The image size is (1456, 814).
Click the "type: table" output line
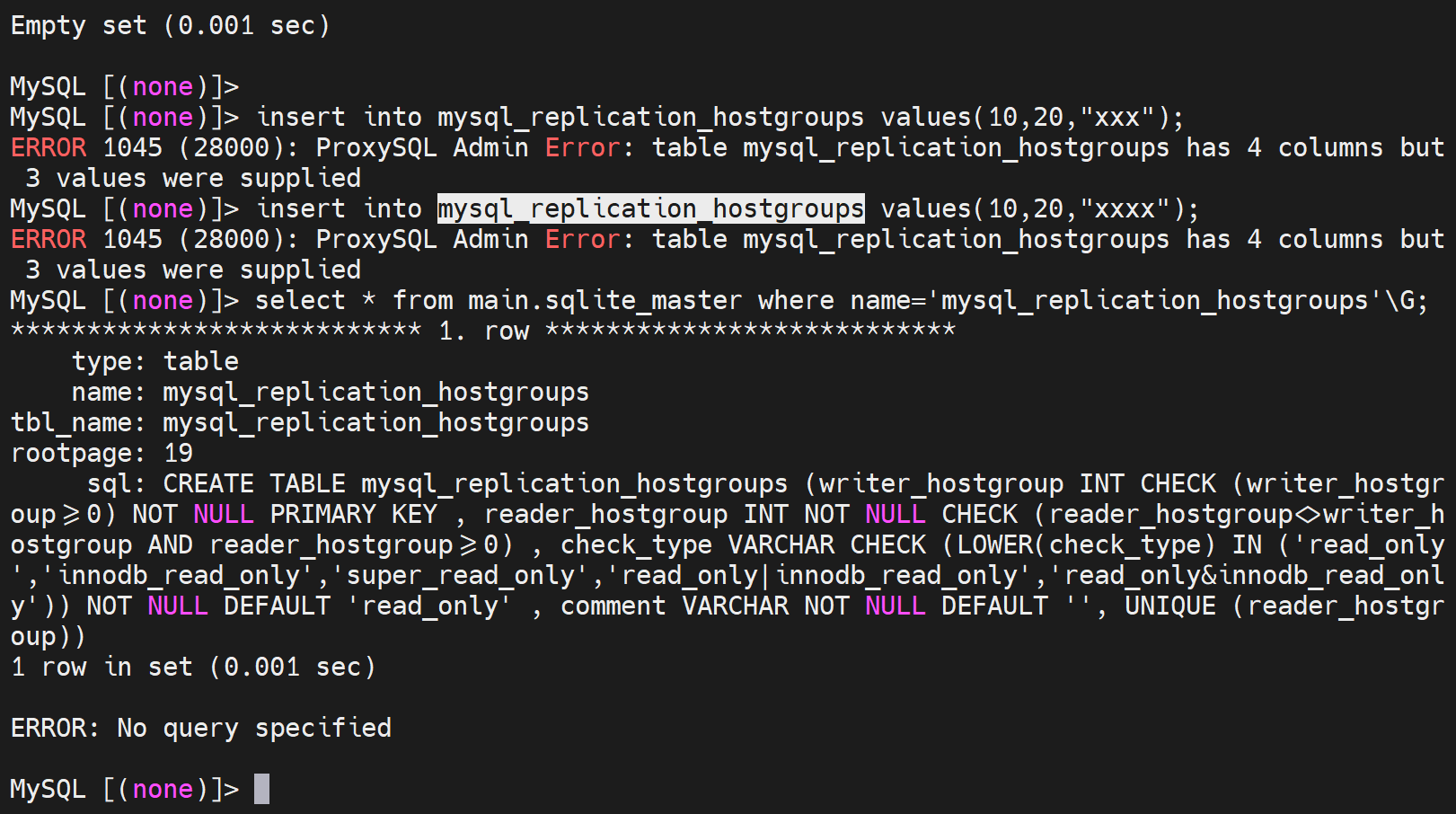tap(154, 361)
